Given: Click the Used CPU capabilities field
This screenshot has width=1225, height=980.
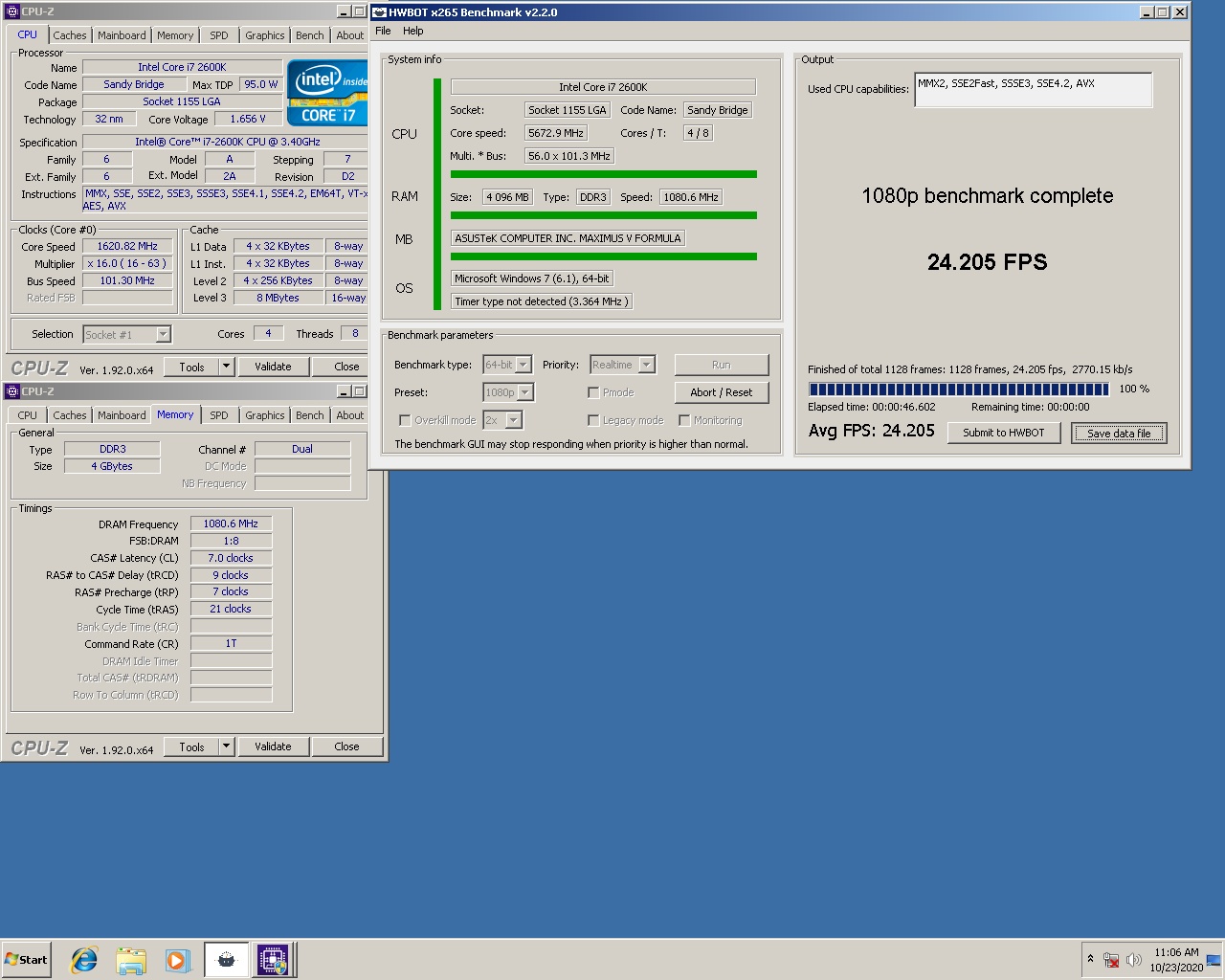Looking at the screenshot, I should (x=1034, y=90).
